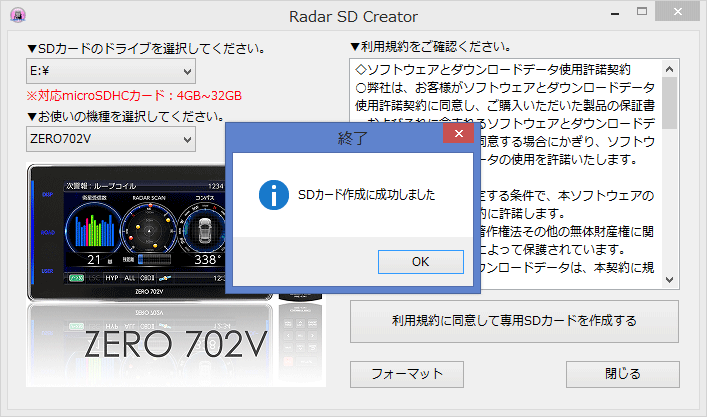Click the Radar SD Creator app icon
Screen dimensions: 707x417
tap(18, 16)
